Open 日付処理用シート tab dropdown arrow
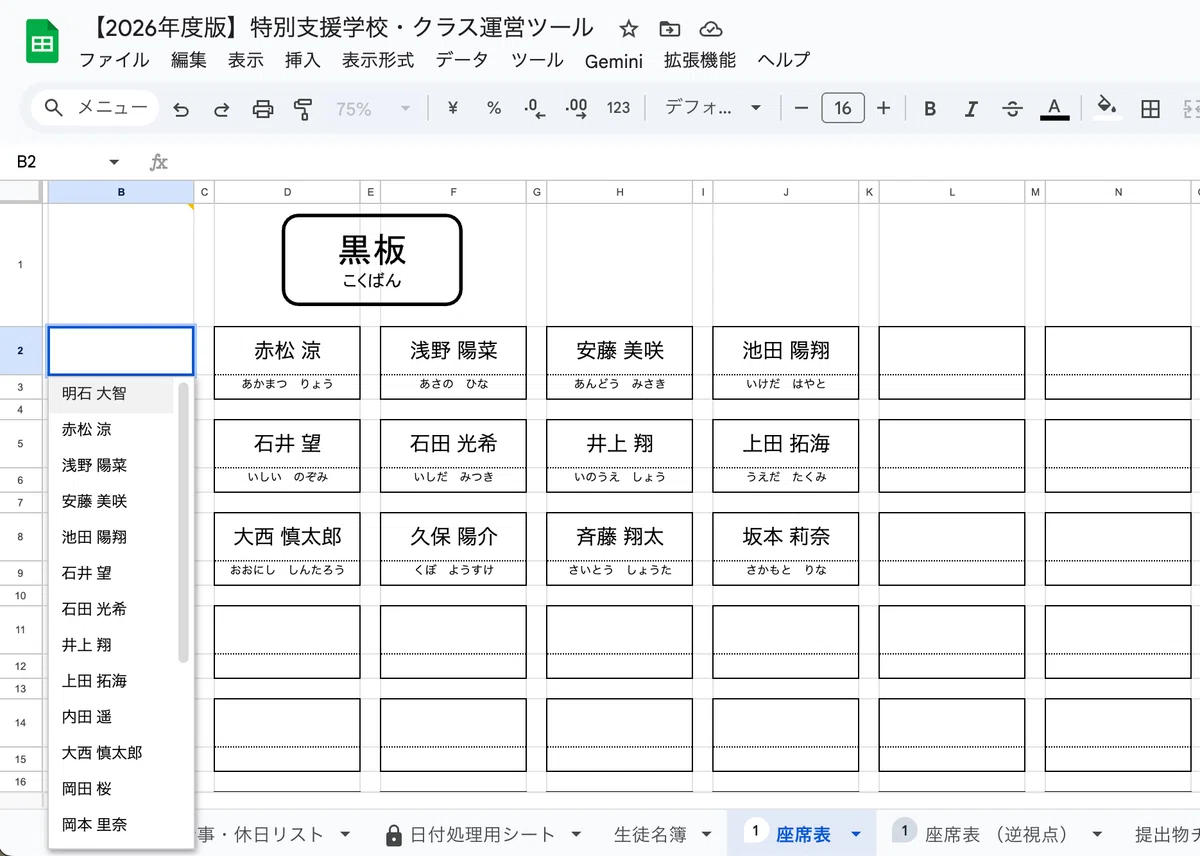The width and height of the screenshot is (1200, 856). tap(576, 834)
